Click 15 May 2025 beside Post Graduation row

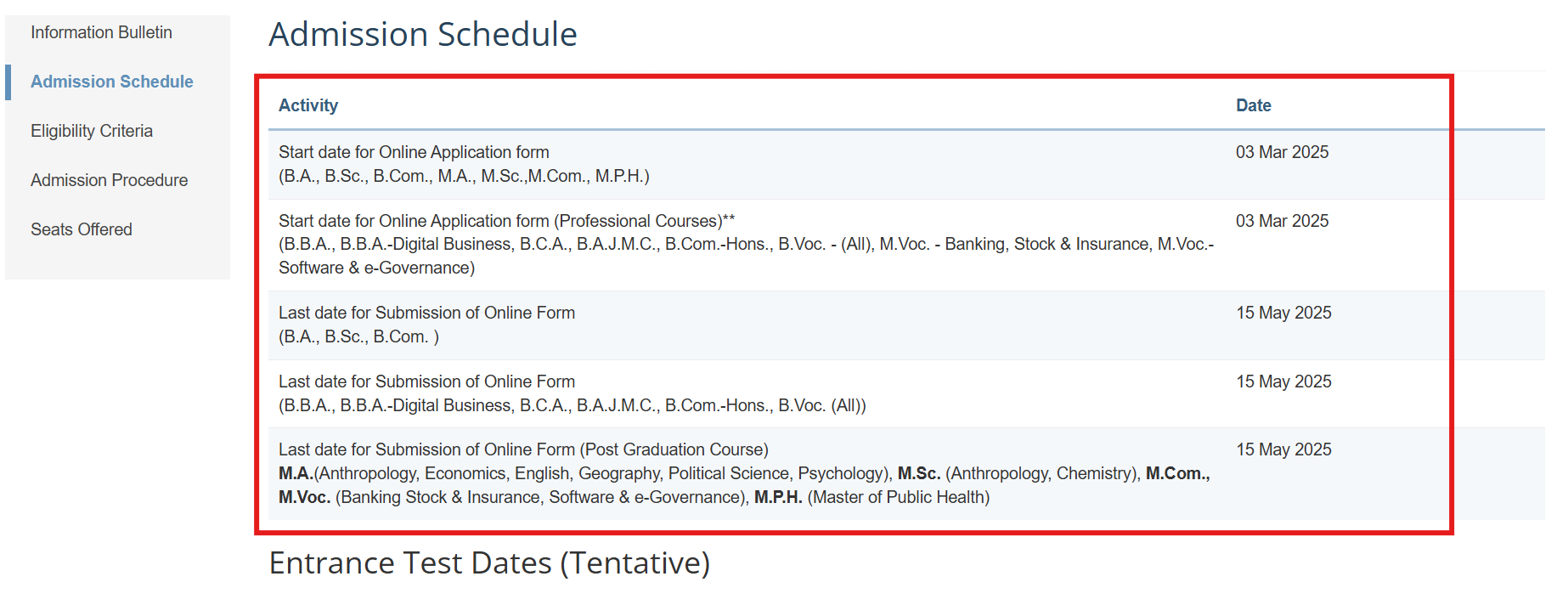(x=1283, y=449)
